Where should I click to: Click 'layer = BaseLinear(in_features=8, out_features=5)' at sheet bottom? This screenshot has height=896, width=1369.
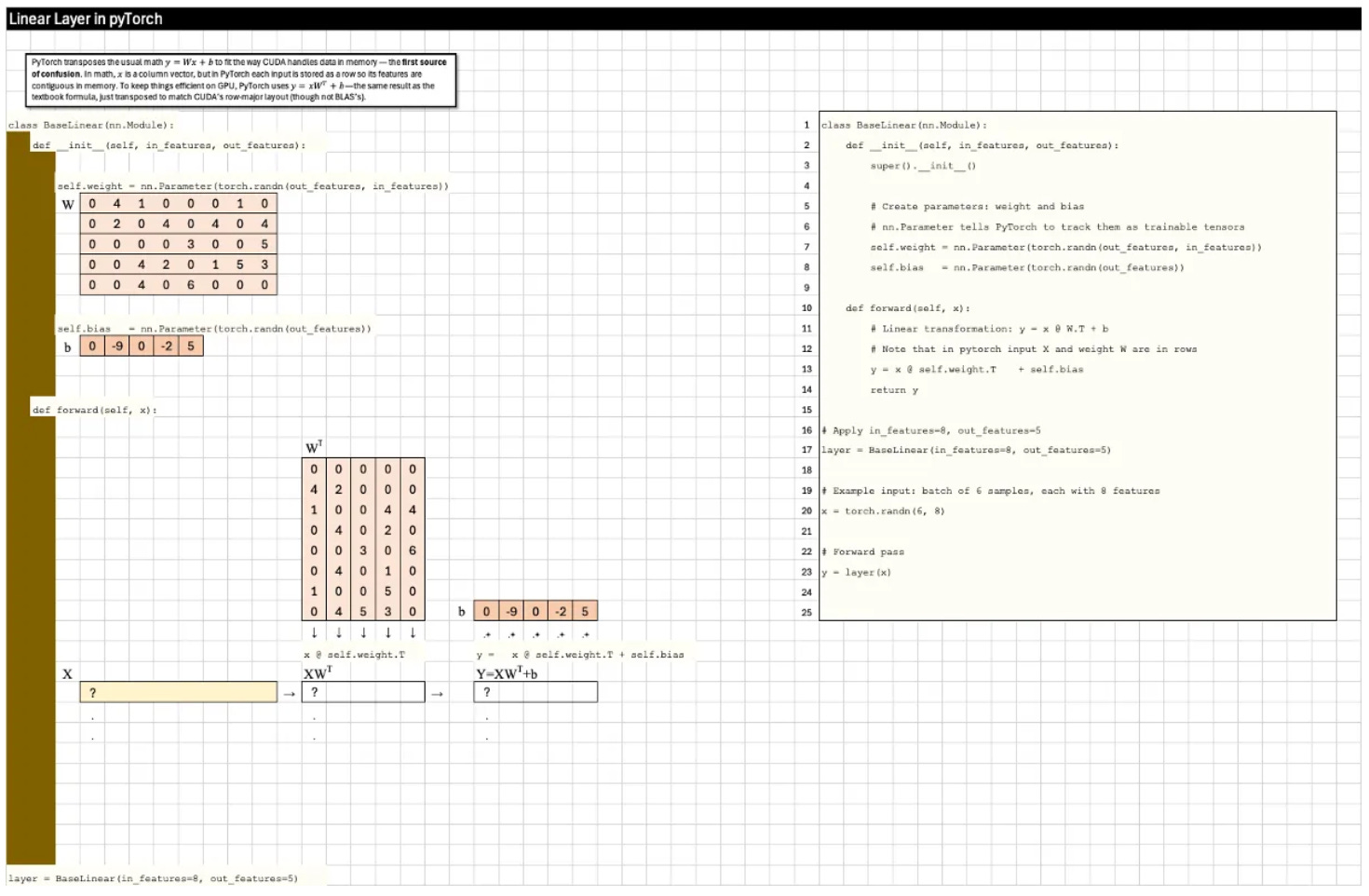154,878
